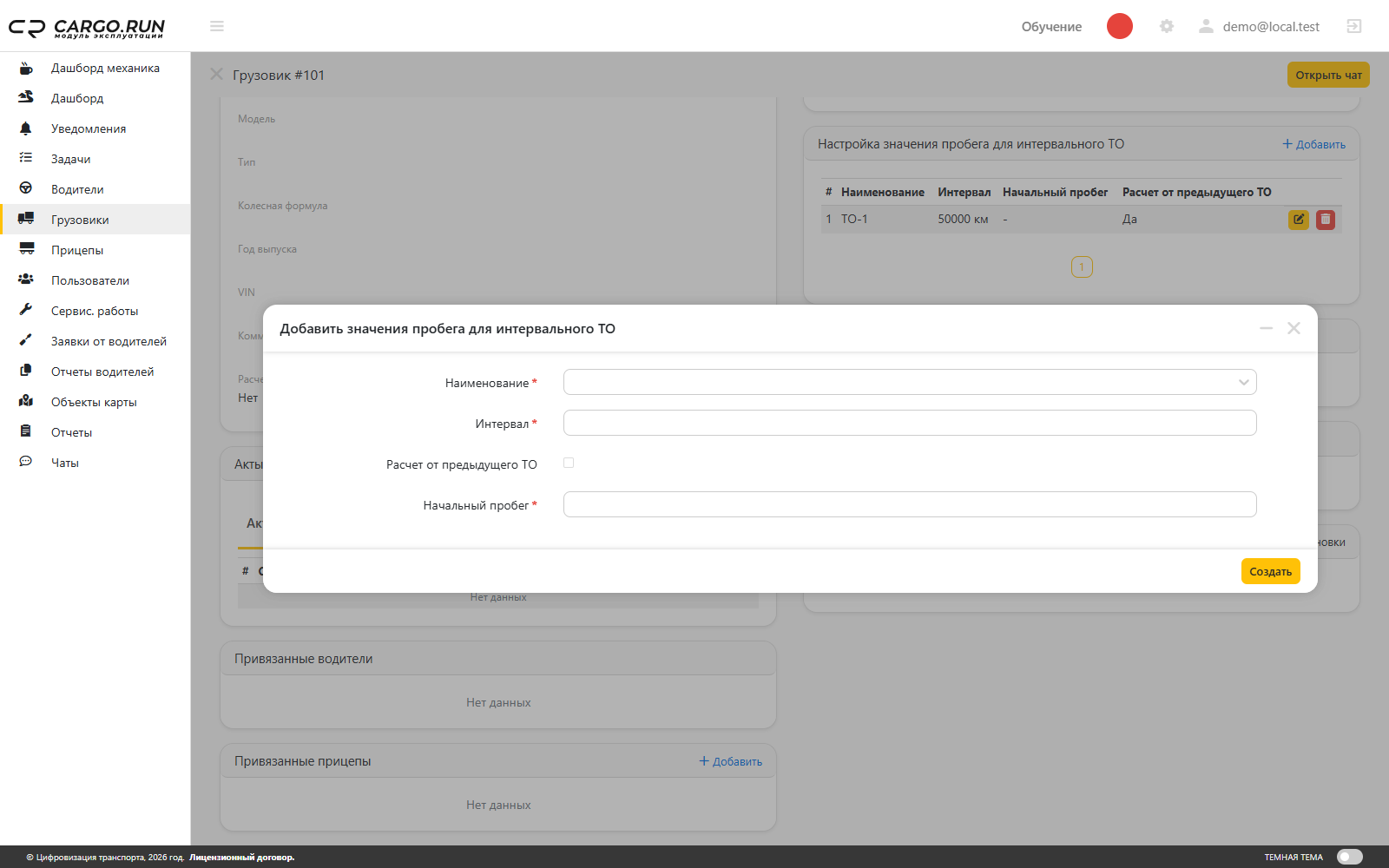Click the Грузовики truck icon
The image size is (1389, 868).
point(26,219)
